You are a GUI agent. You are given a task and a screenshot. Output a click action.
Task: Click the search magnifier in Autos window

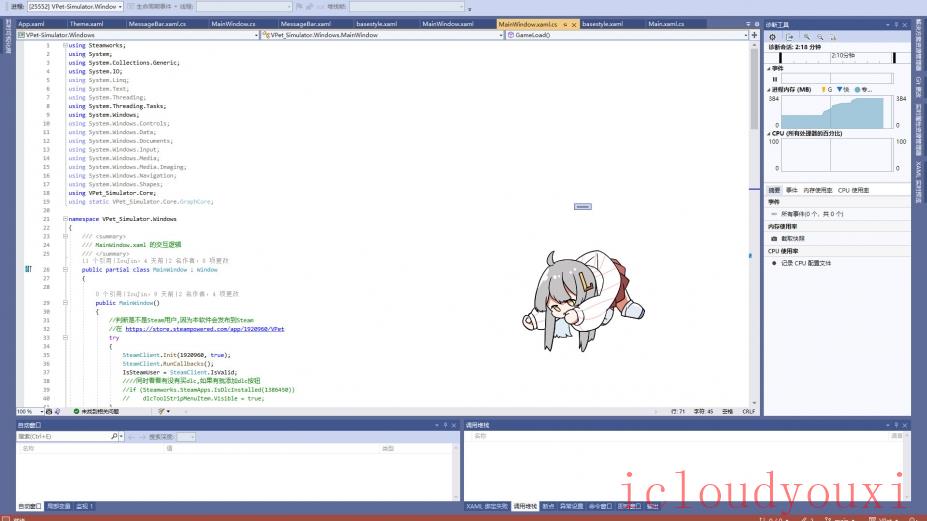(114, 436)
